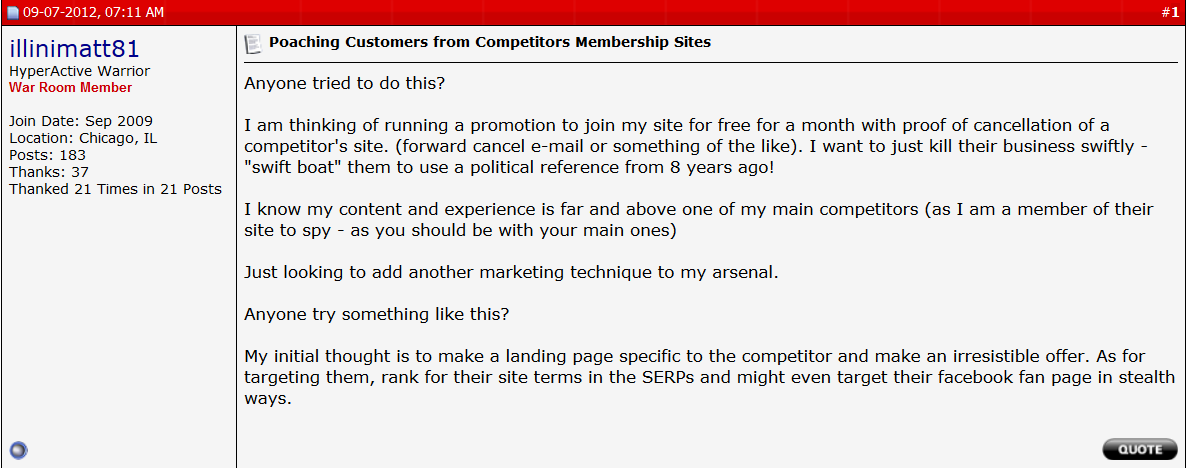Click the 'Anyone try something like this?' line
1187x468 pixels.
376,314
